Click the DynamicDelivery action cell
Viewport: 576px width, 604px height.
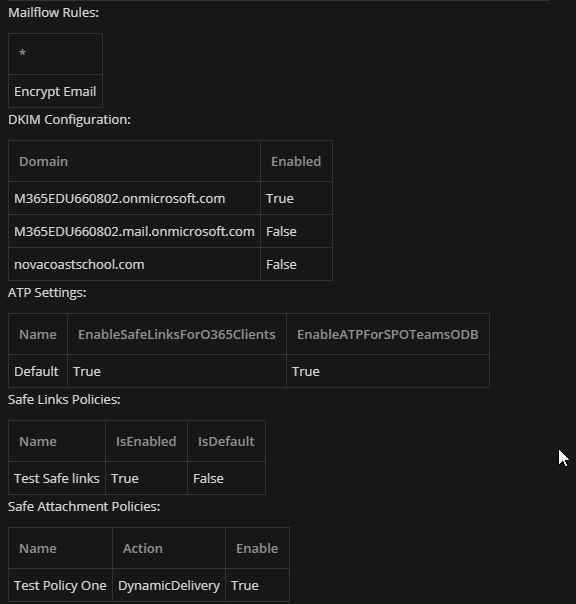click(x=169, y=586)
